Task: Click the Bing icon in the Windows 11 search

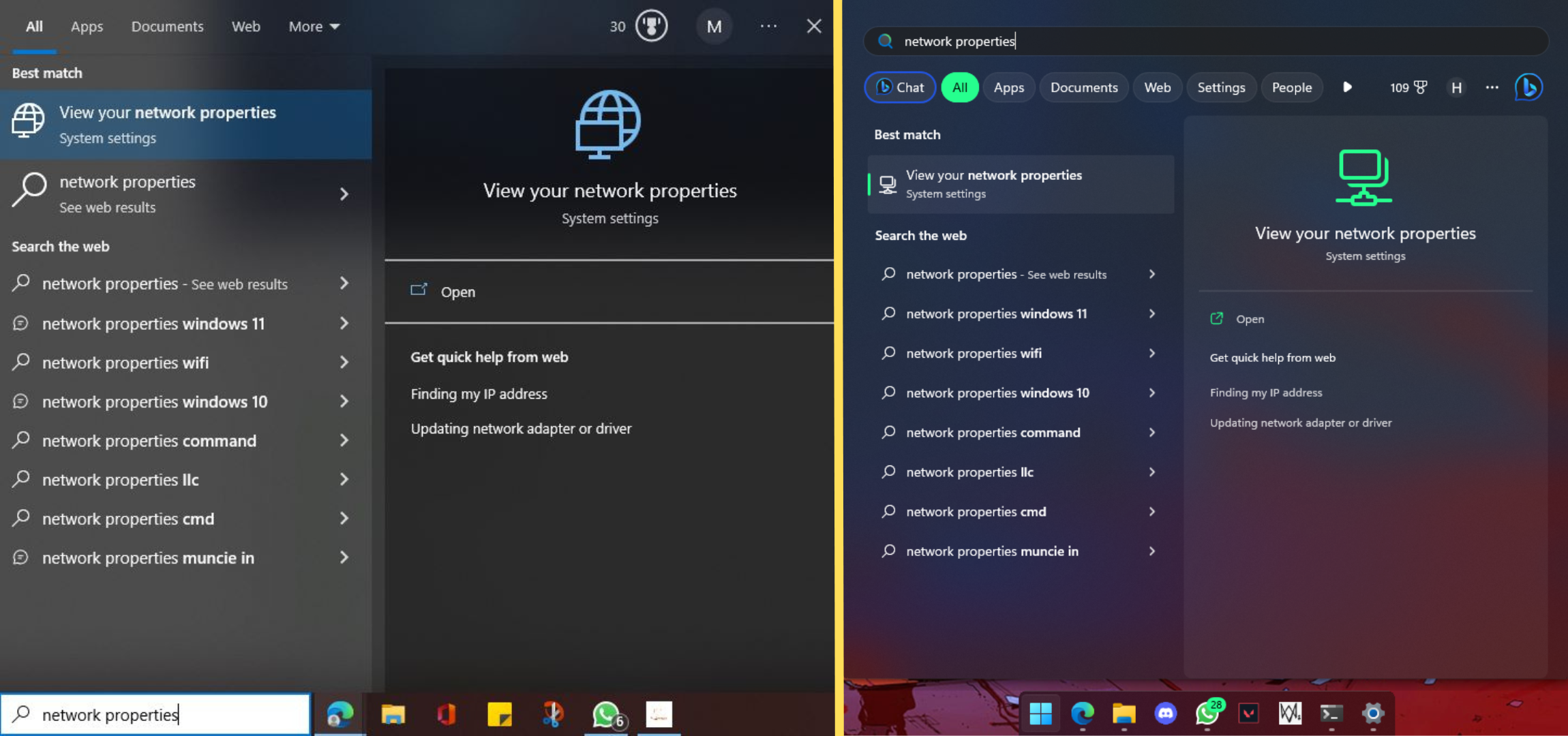Action: [x=1528, y=87]
